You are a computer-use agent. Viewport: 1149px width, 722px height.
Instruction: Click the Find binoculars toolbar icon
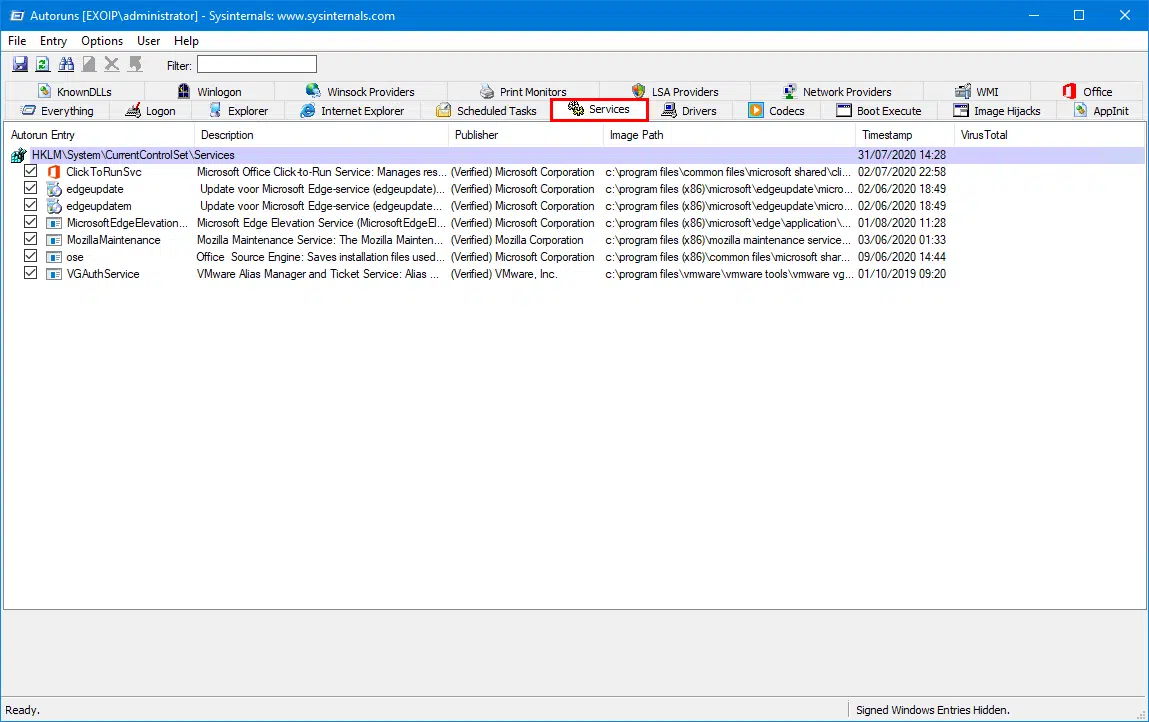pyautogui.click(x=66, y=65)
